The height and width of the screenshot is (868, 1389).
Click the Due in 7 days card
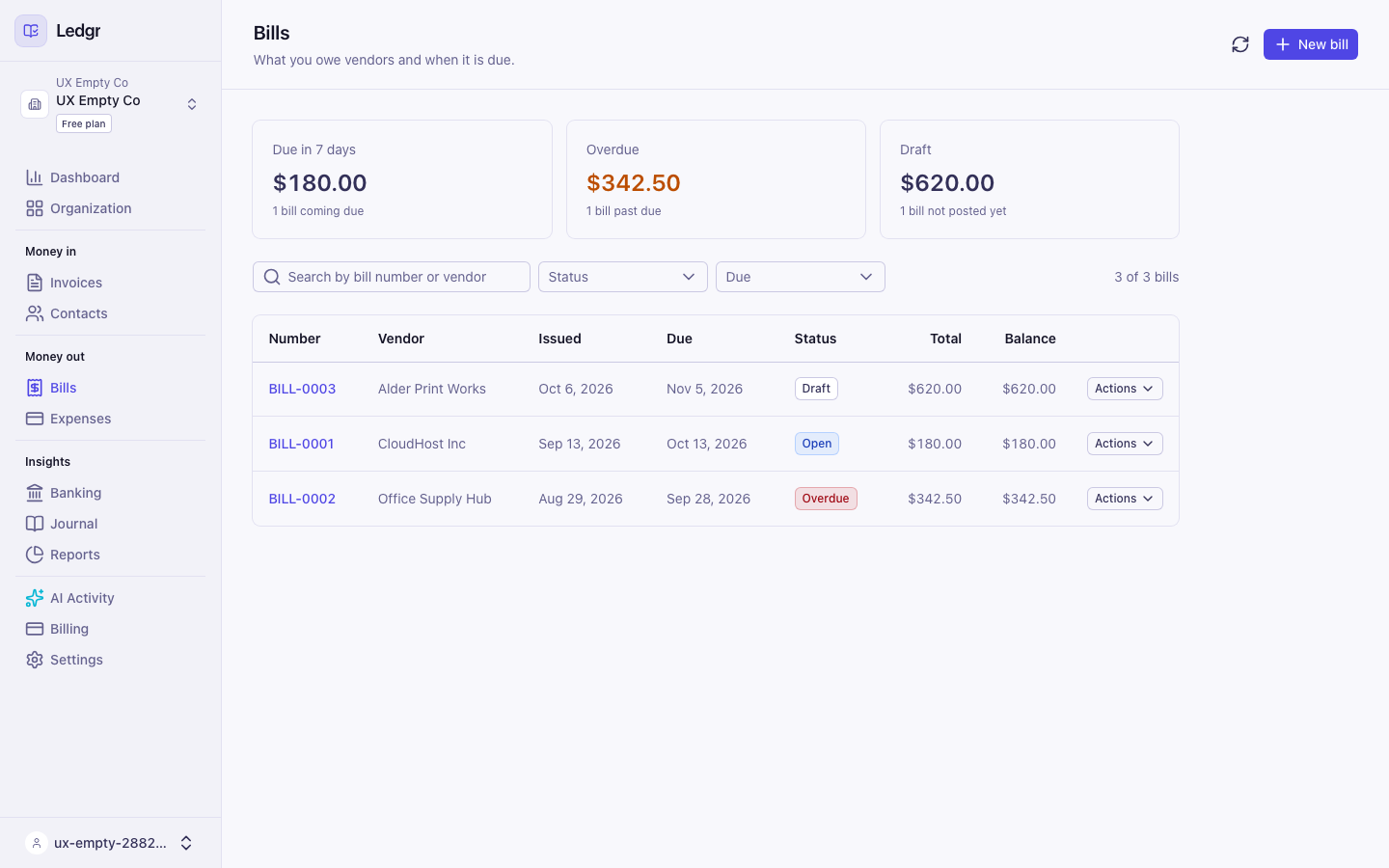click(x=402, y=179)
